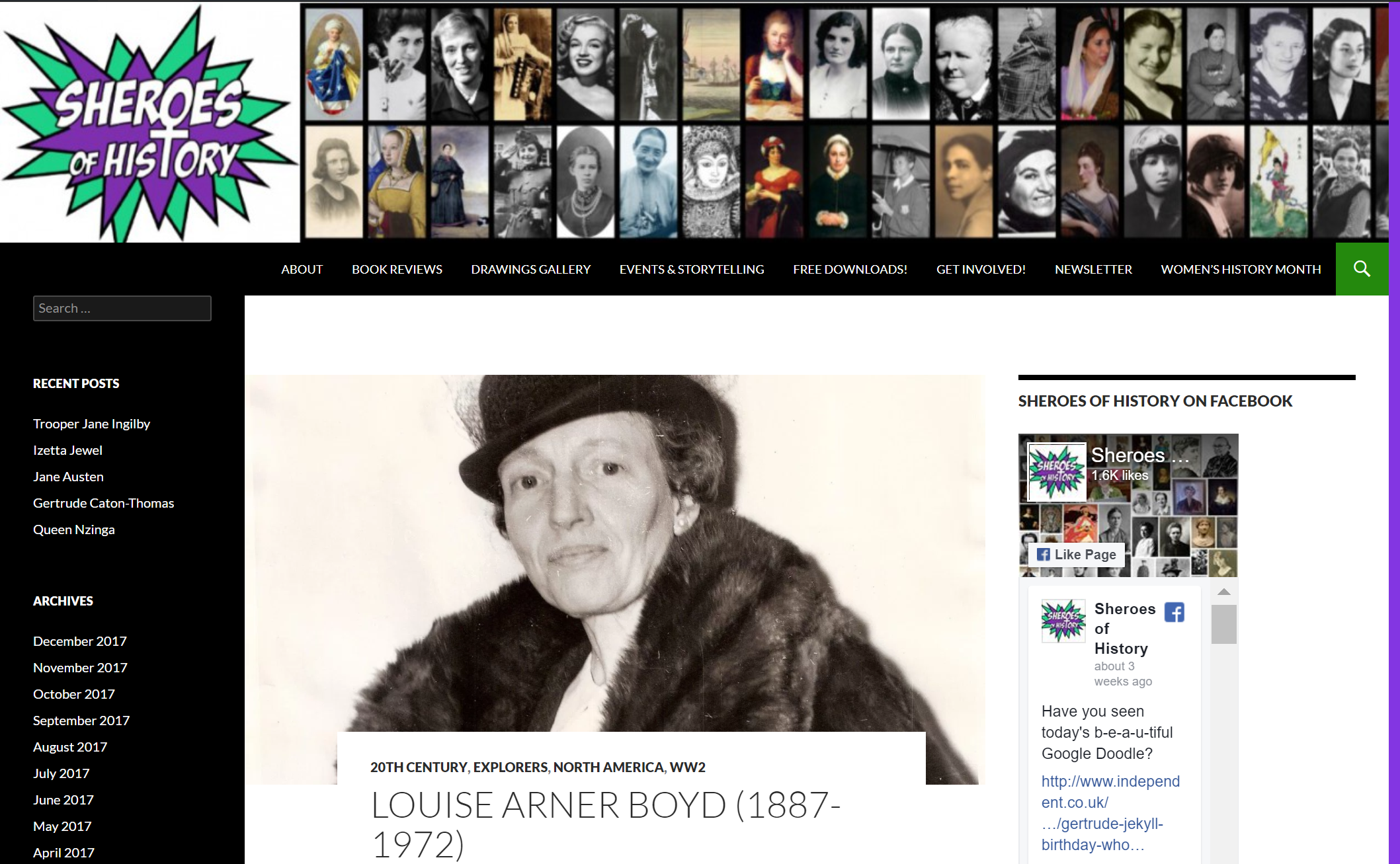Image resolution: width=1400 pixels, height=864 pixels.
Task: Open the Louise Arner Boyd post title
Action: pos(605,824)
